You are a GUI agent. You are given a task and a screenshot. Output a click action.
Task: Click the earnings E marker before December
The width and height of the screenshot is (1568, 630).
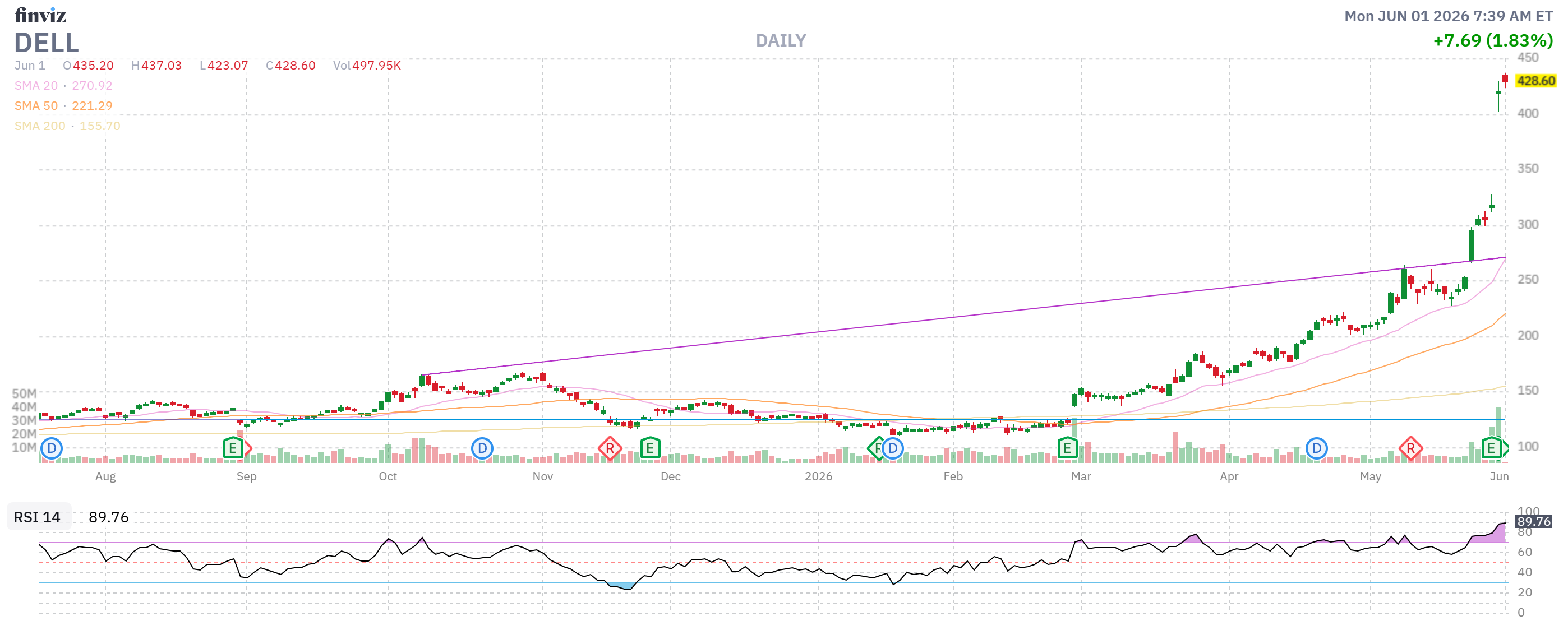coord(650,449)
